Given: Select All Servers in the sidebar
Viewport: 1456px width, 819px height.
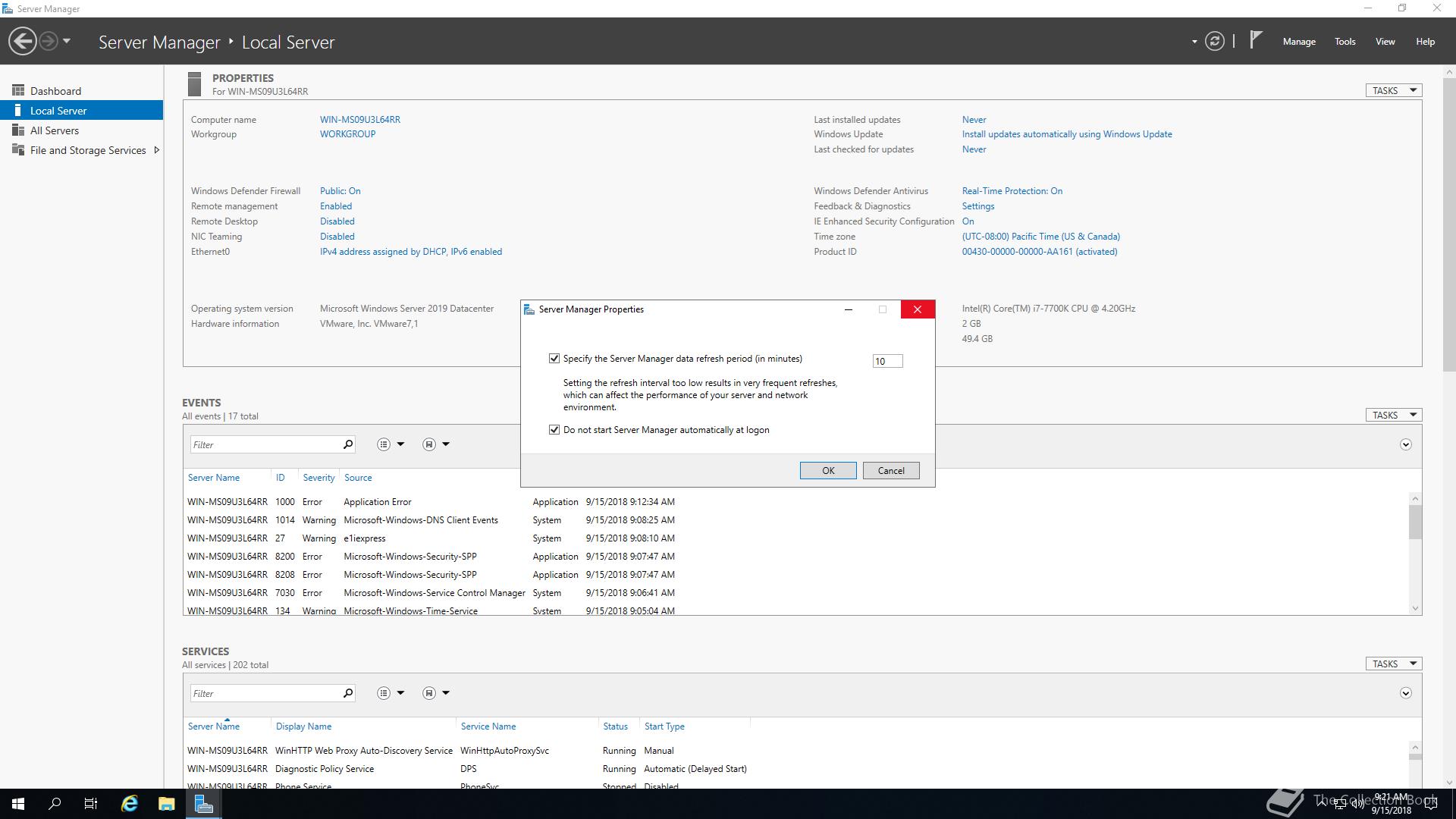Looking at the screenshot, I should (x=81, y=130).
